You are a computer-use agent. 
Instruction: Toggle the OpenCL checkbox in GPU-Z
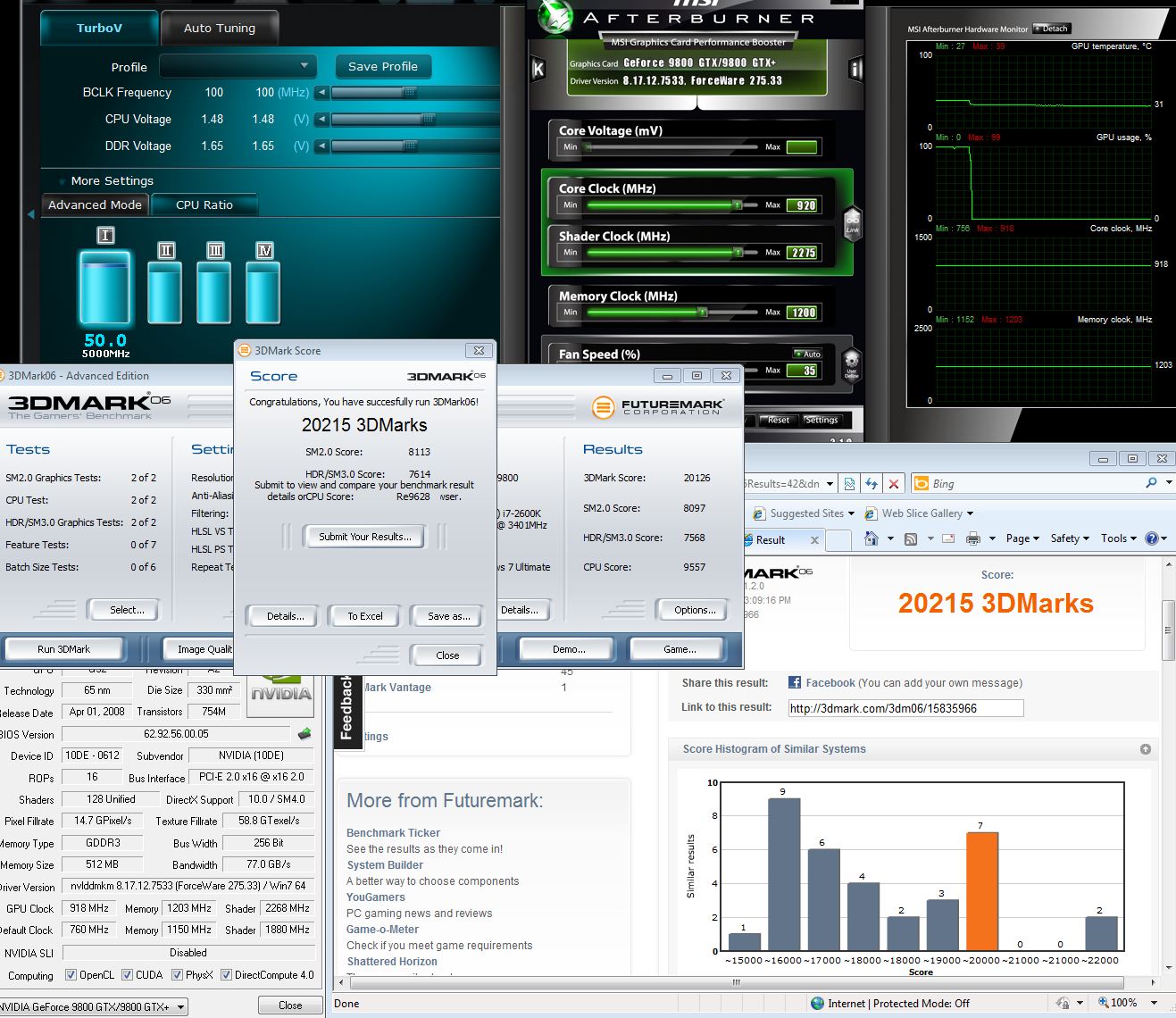tap(69, 975)
